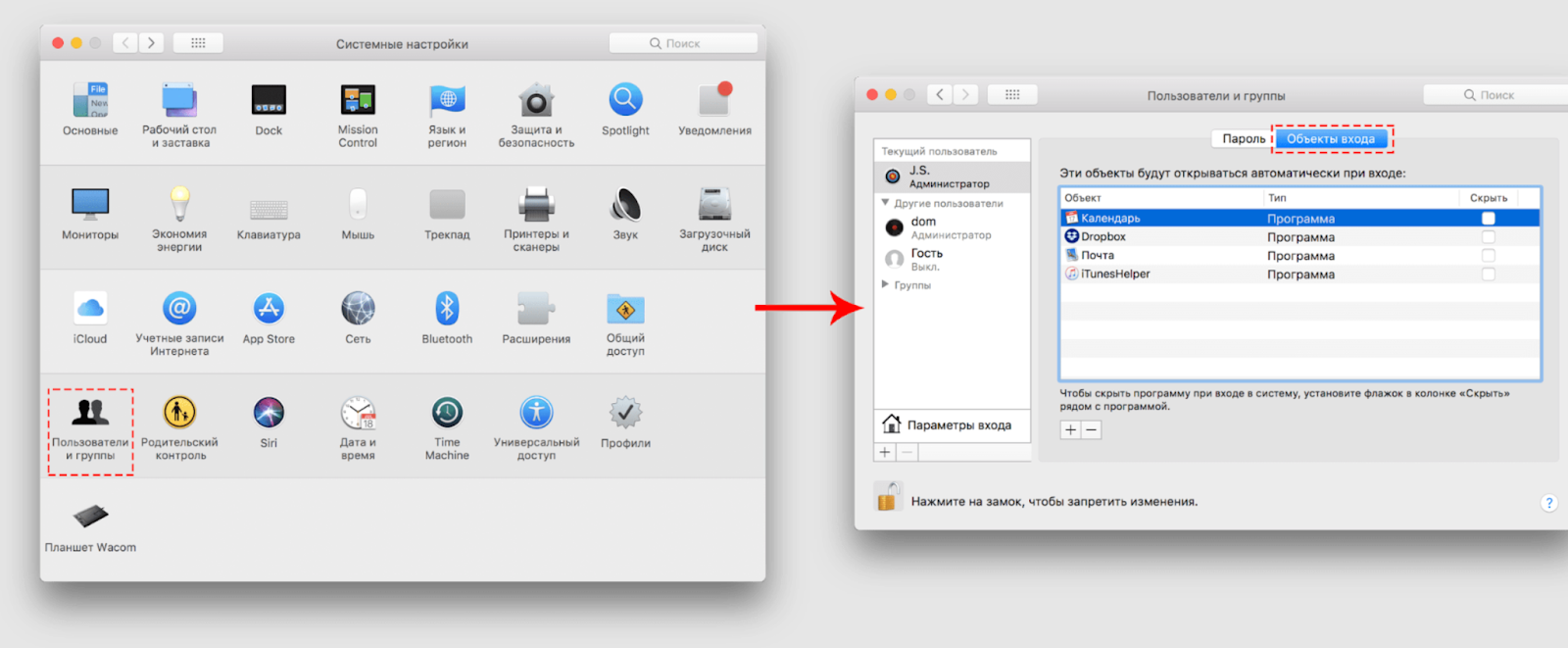Collapse the Другие пользователи disclosure triangle
1568x648 pixels.
(885, 203)
